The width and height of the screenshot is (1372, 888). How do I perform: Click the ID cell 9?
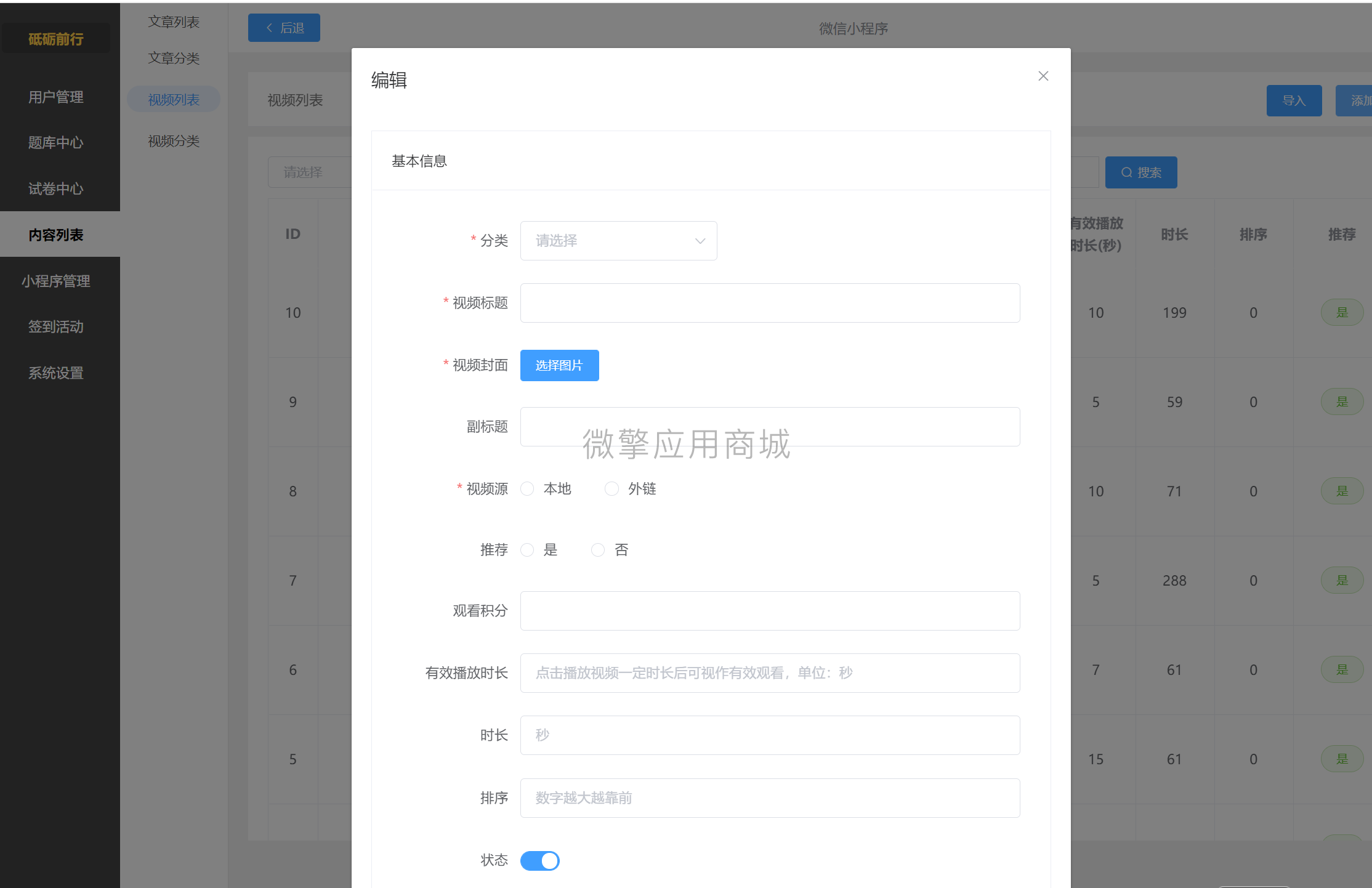tap(293, 402)
